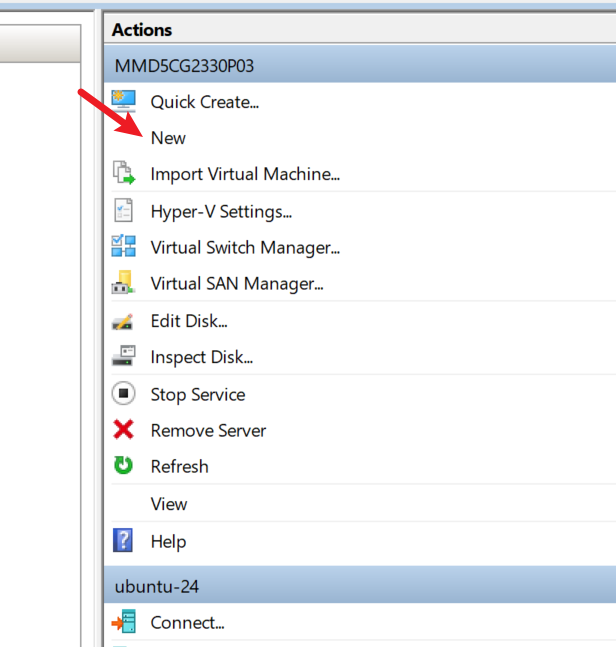Screen dimensions: 616x647
Task: Click the blue Help question mark icon
Action: coord(123,541)
